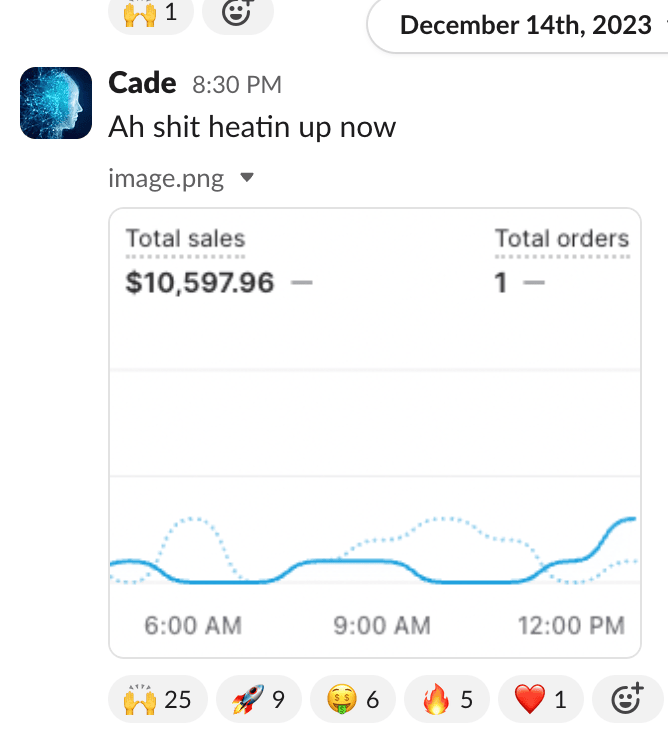Click the 9:00 AM chart axis label
The image size is (668, 744).
click(x=382, y=626)
